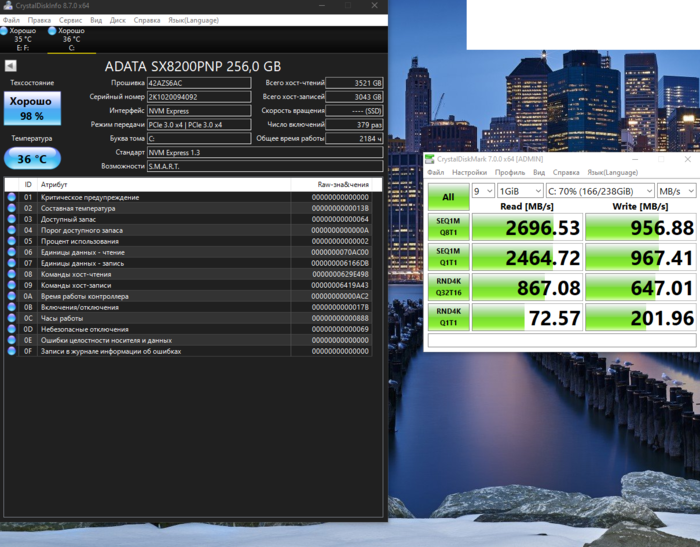Click status circle for 07 Единицы данных - запись
Viewport: 700px width, 547px height.
[x=12, y=263]
